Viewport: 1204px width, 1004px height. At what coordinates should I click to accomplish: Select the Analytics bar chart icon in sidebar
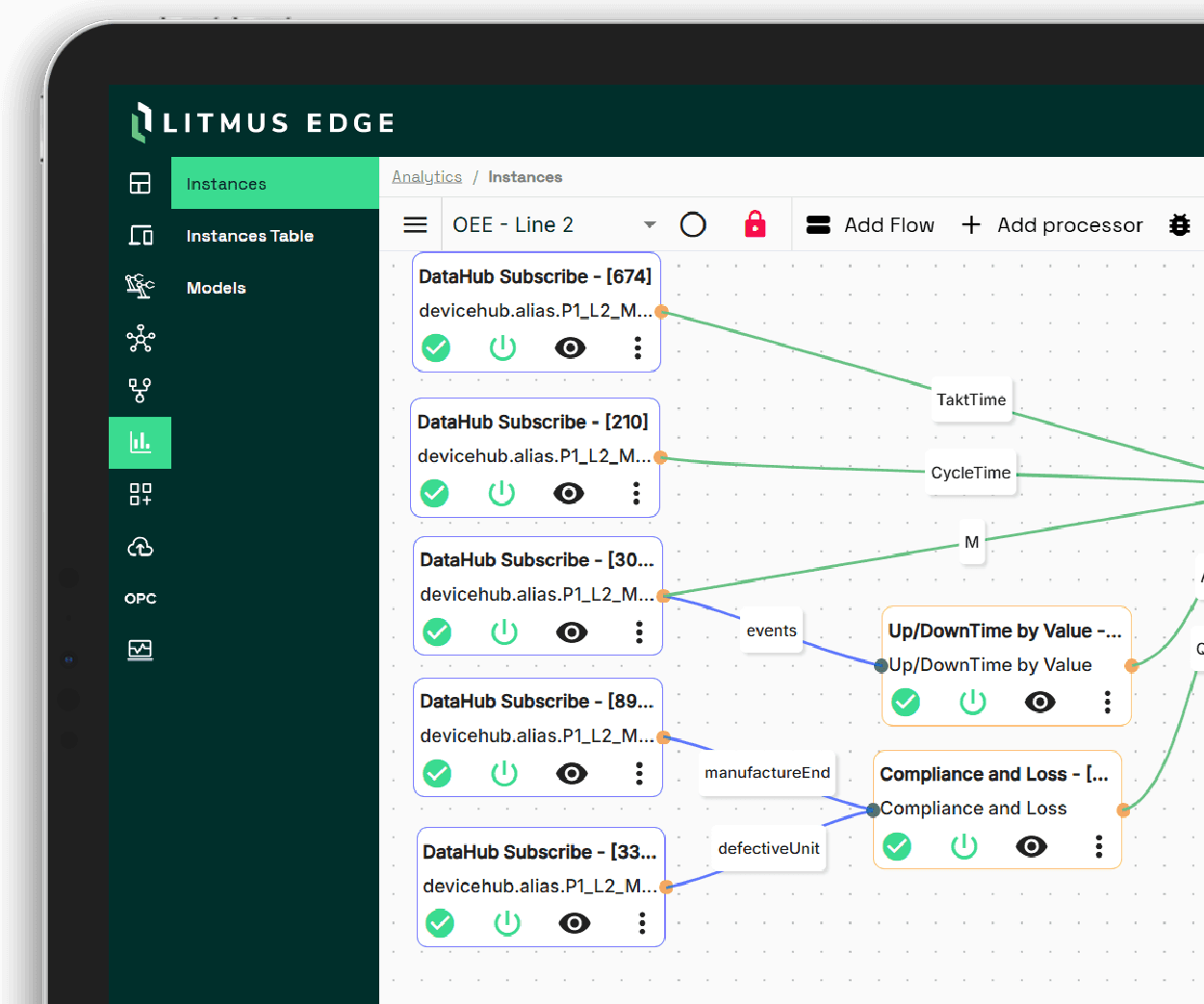(x=140, y=443)
